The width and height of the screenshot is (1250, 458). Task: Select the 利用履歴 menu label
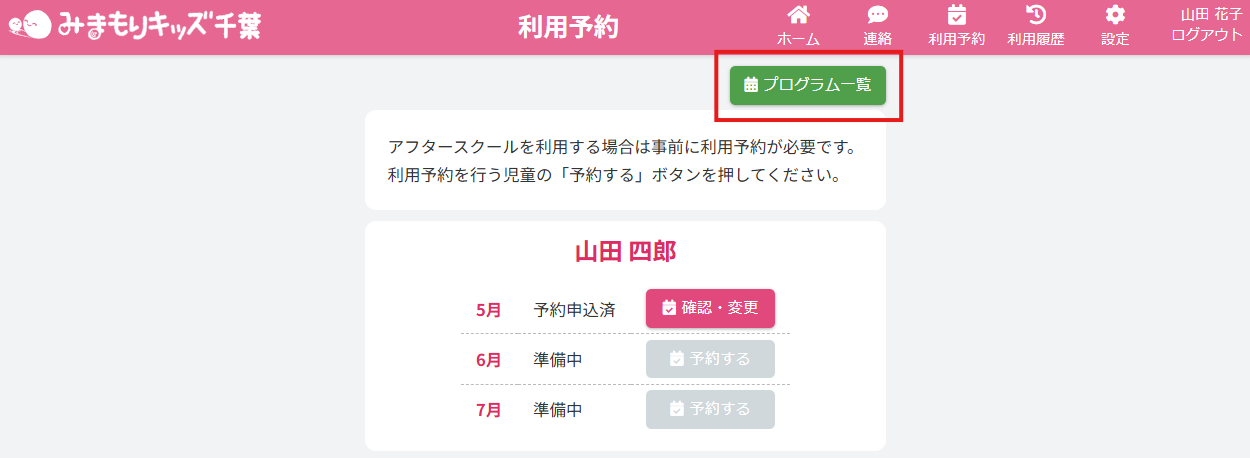[x=1036, y=39]
